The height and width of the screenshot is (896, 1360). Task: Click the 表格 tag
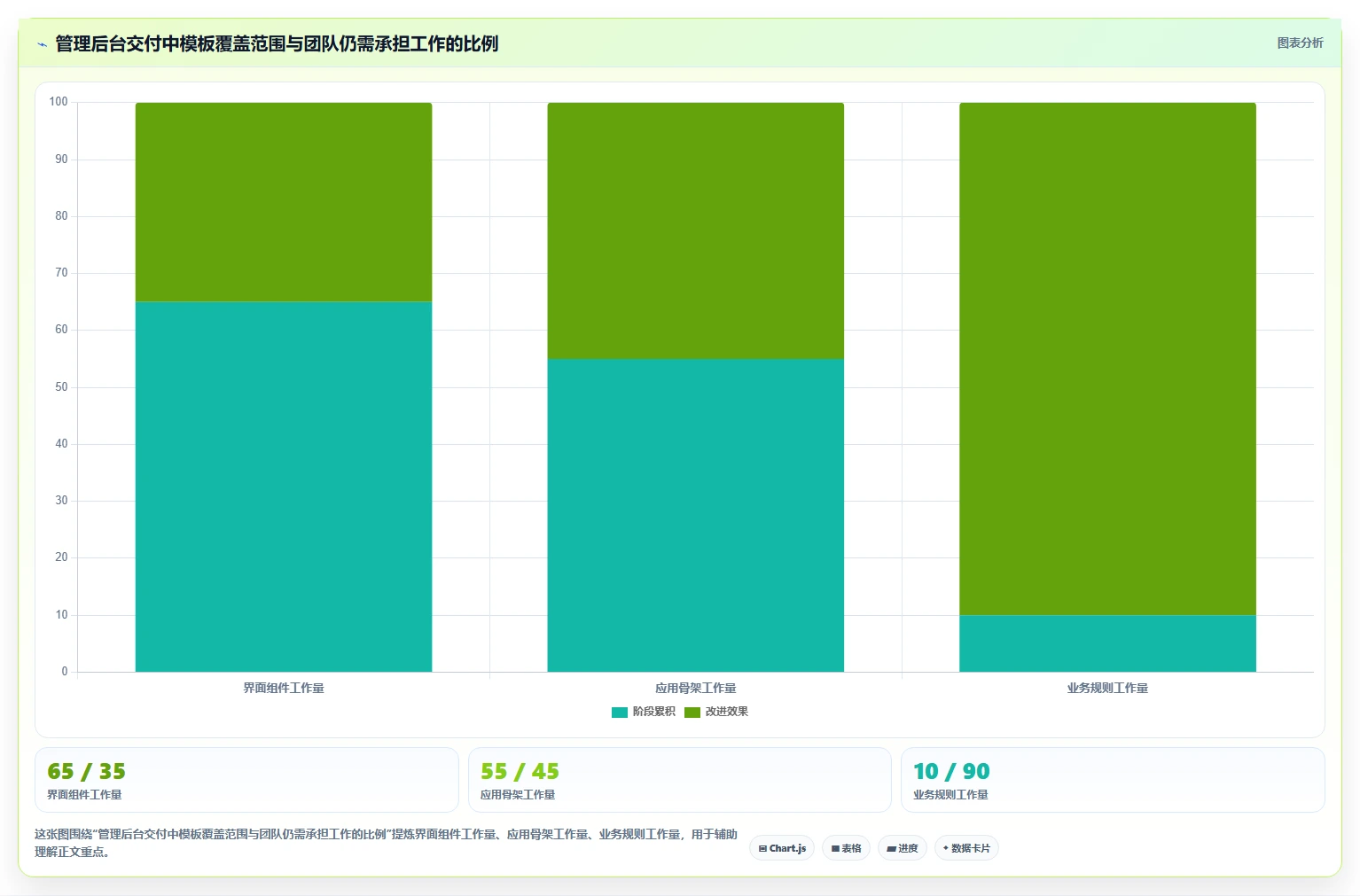click(x=846, y=848)
